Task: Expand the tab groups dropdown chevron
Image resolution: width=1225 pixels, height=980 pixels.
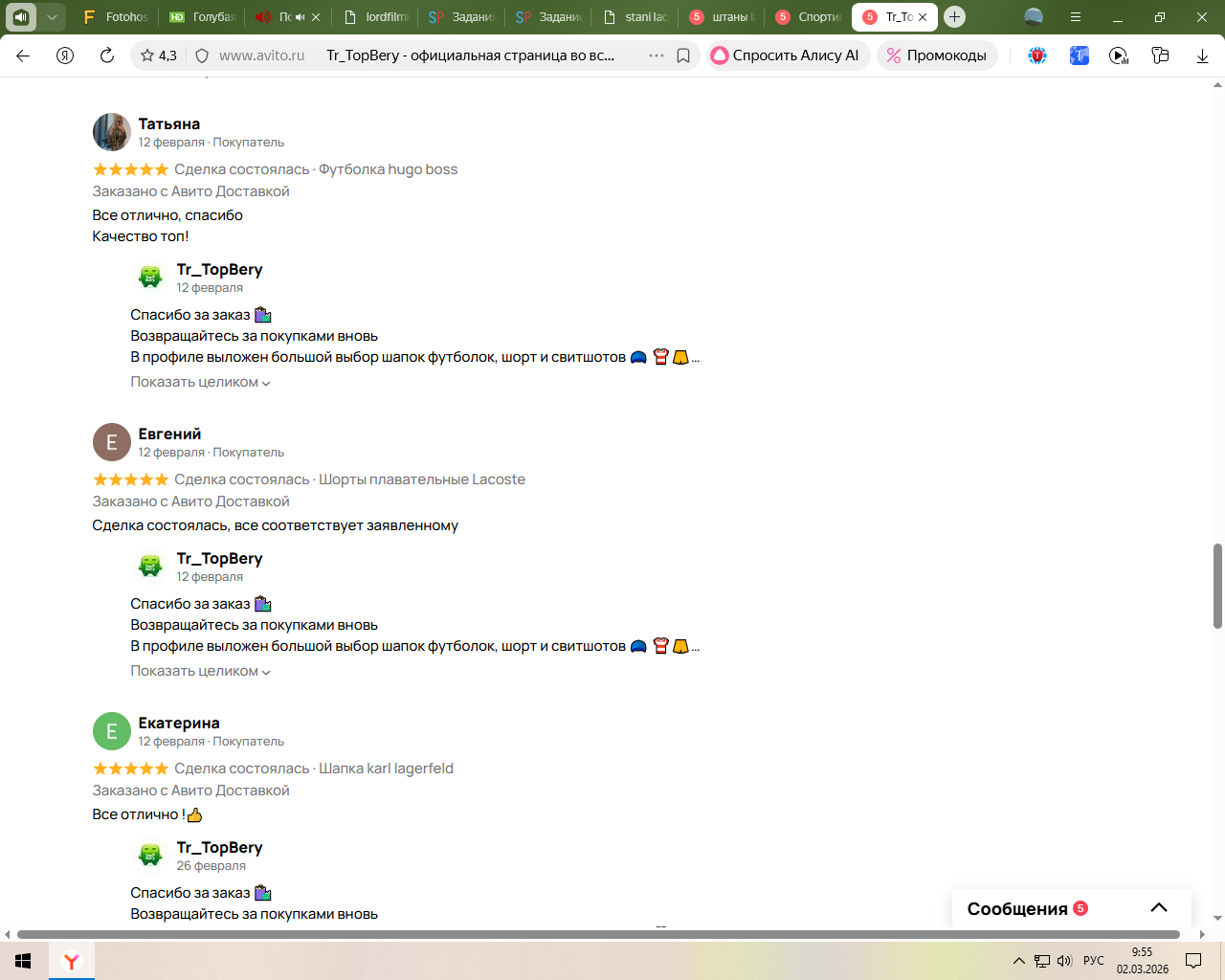Action: [x=52, y=16]
